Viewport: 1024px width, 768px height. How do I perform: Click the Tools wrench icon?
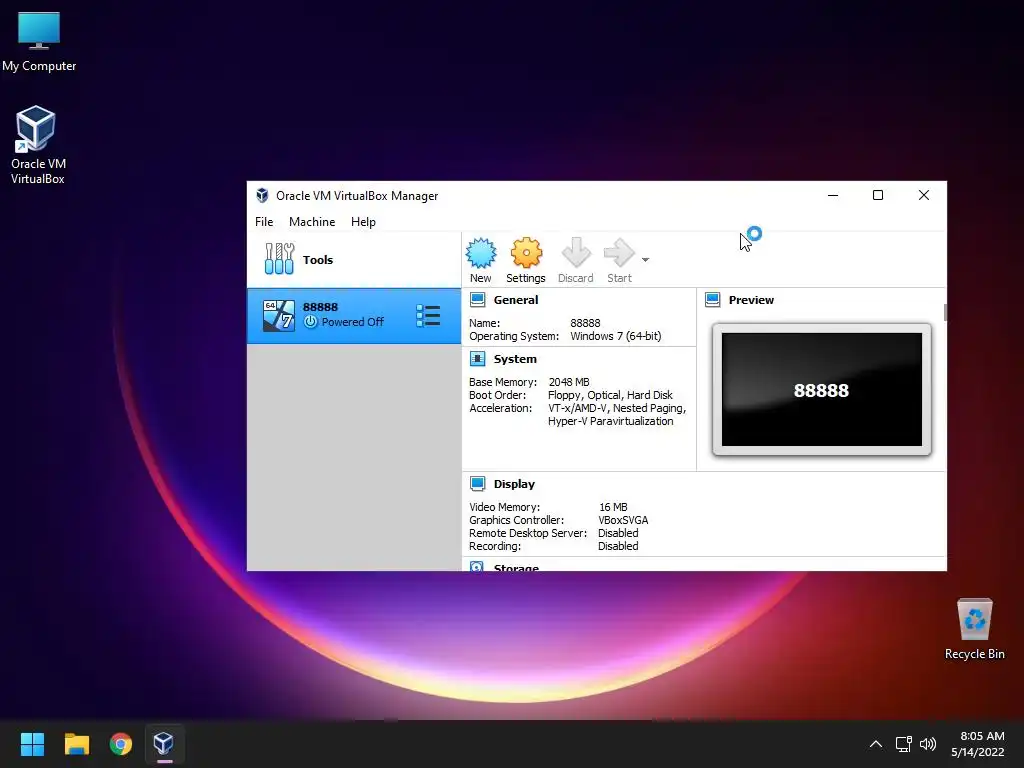point(280,259)
